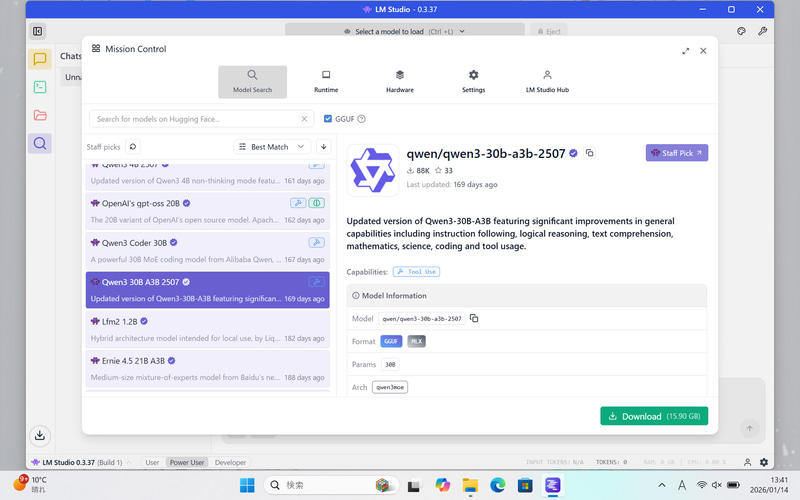This screenshot has width=800, height=500.
Task: Open the weather widget showing 10°C
Action: [30, 484]
